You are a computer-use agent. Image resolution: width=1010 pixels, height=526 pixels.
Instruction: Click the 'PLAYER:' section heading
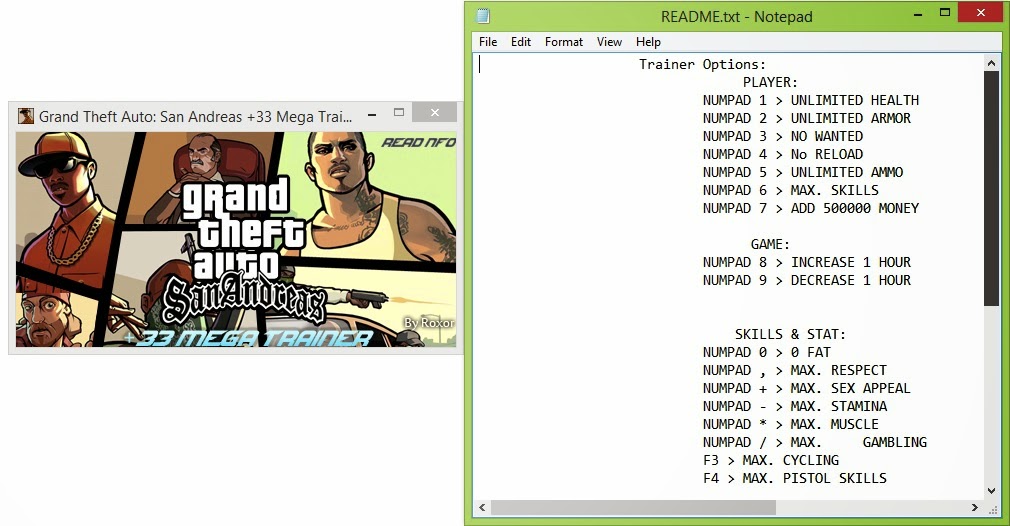tap(770, 82)
